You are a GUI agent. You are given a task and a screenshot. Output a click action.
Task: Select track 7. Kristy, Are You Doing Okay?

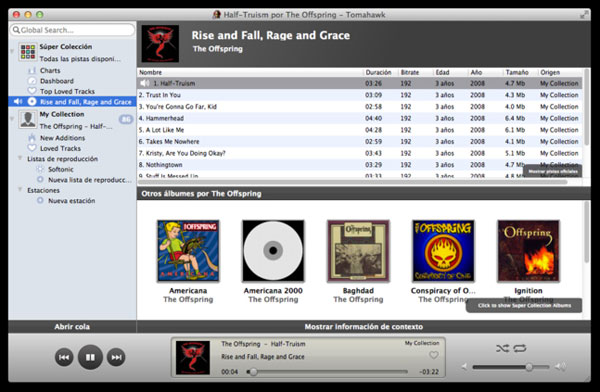tap(360, 153)
